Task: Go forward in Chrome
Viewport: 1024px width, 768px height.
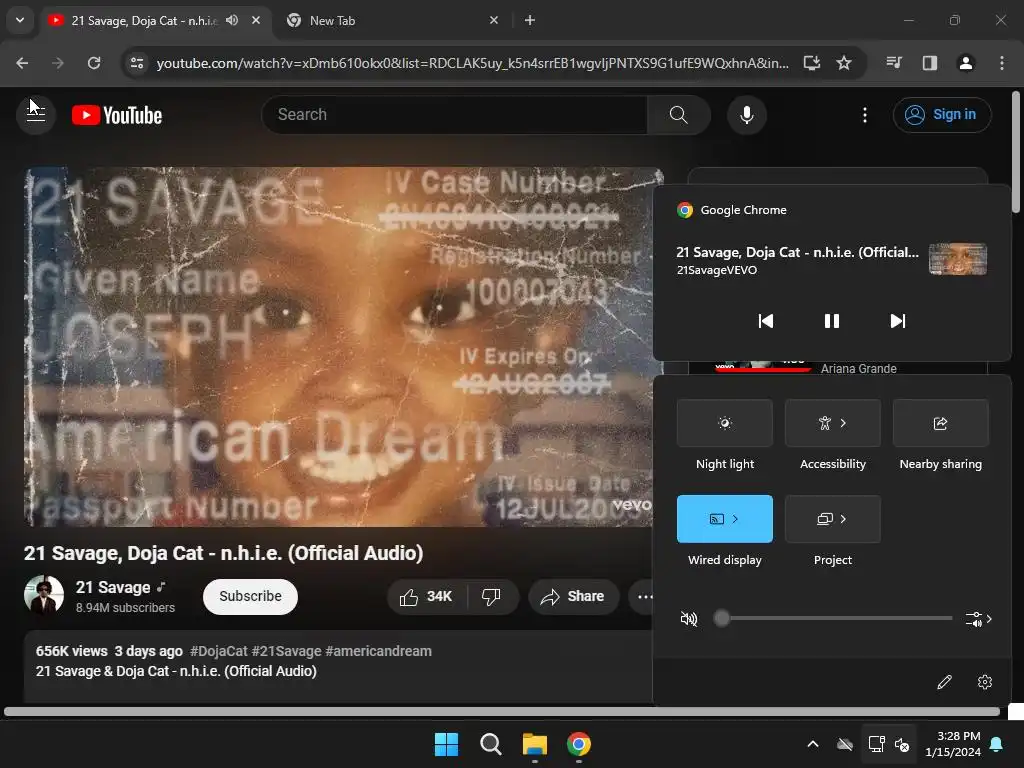Action: point(58,63)
